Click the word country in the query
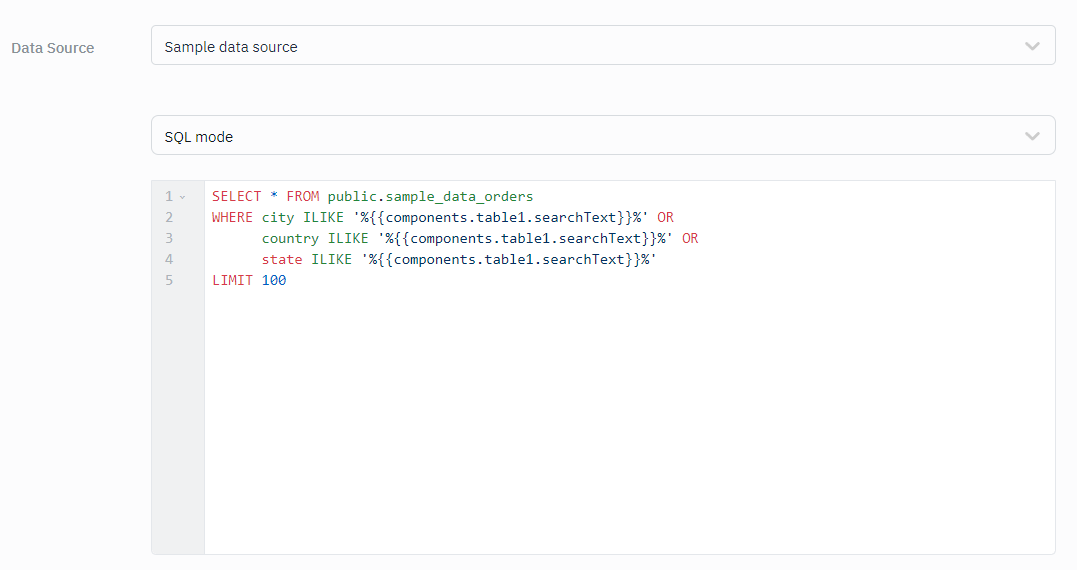Viewport: 1077px width, 570px height. (x=290, y=238)
